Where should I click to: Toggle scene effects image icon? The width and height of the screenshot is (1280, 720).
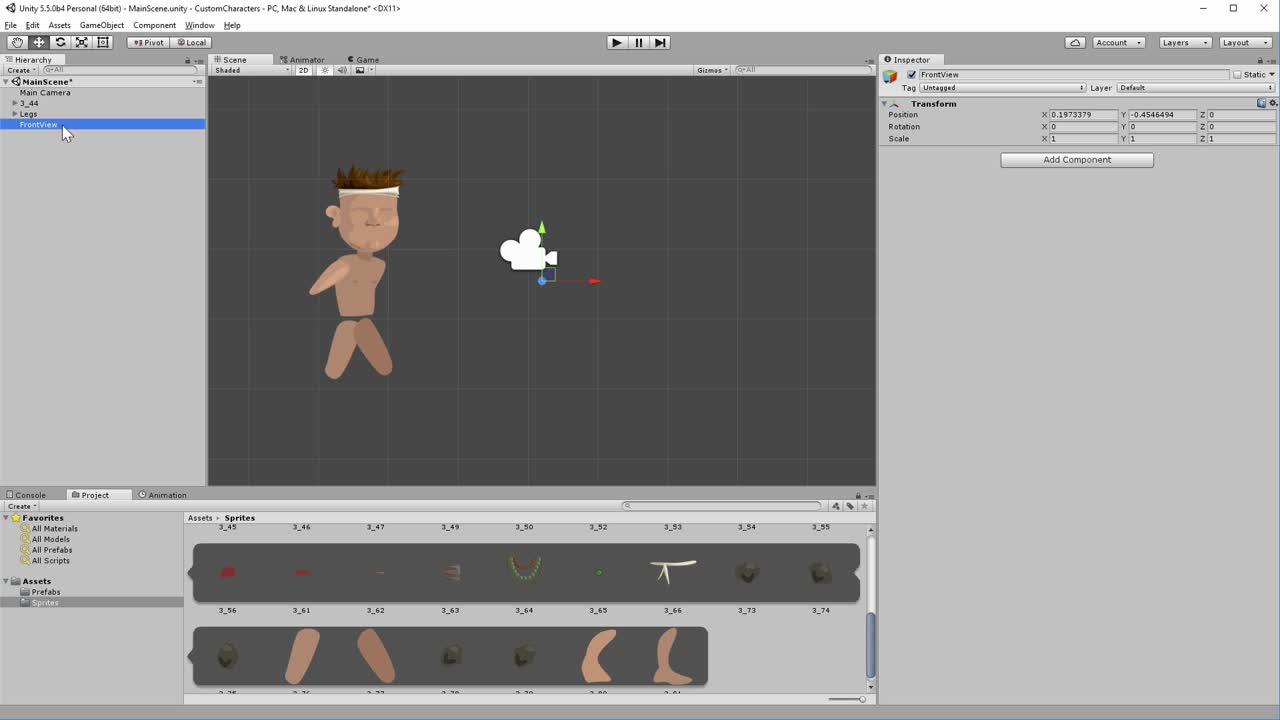pyautogui.click(x=361, y=70)
